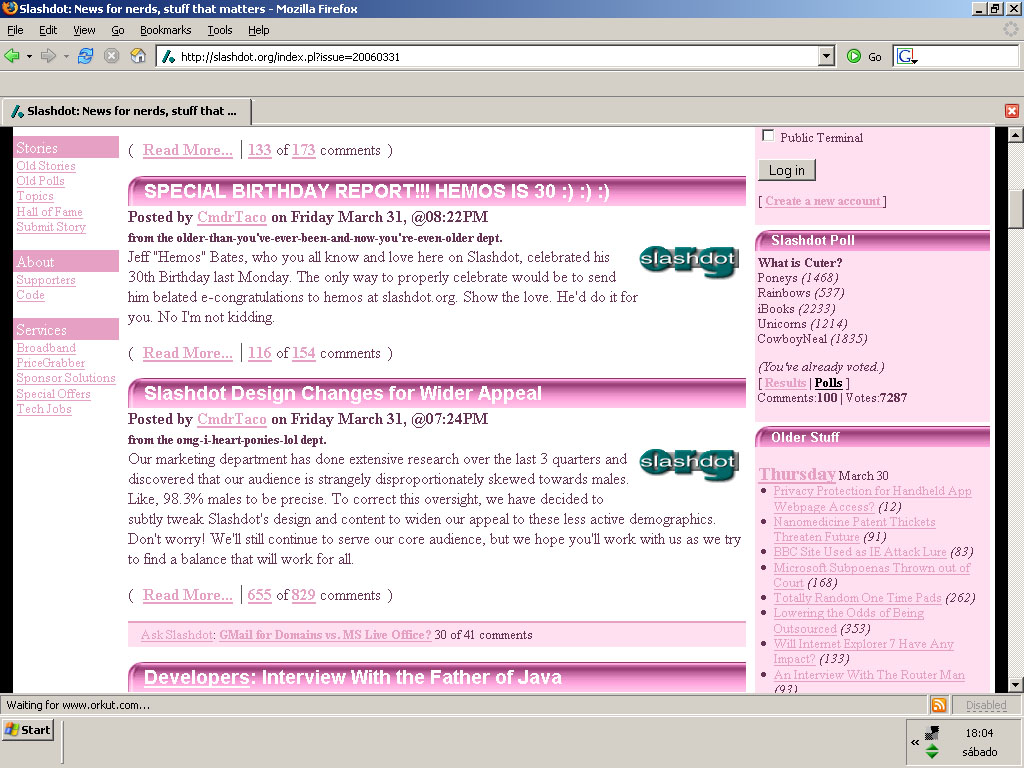This screenshot has width=1024, height=768.
Task: Open the Code link under About
Action: pyautogui.click(x=31, y=295)
